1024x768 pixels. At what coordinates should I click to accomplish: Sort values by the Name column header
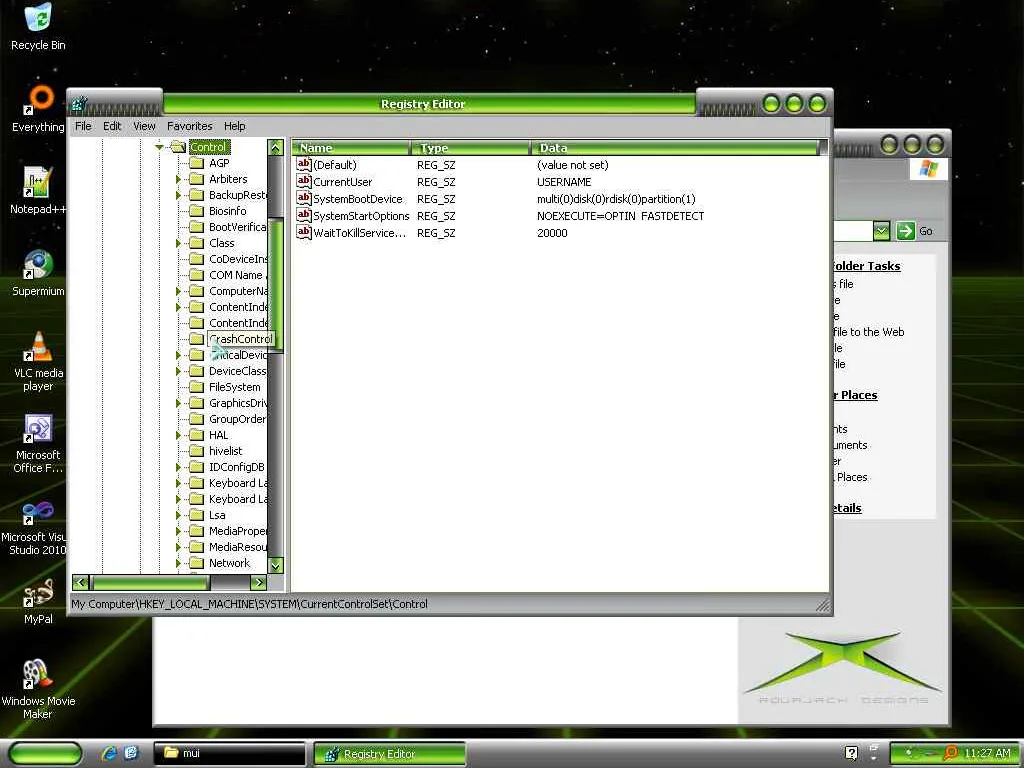click(351, 148)
